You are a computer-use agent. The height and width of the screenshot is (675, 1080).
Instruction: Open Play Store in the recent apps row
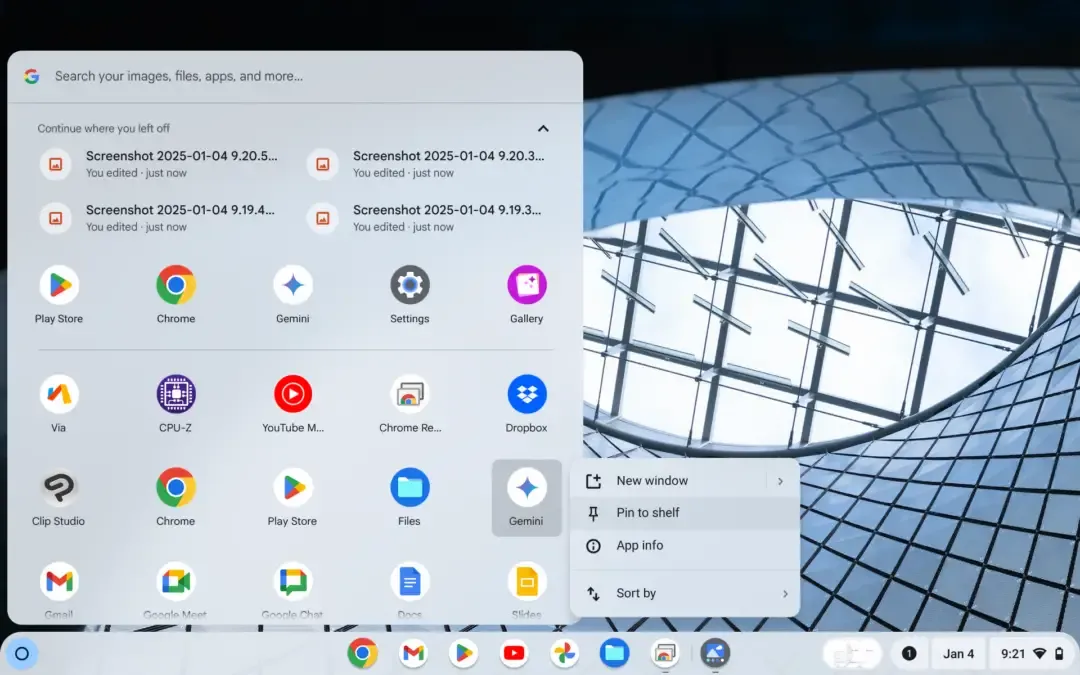(x=59, y=295)
